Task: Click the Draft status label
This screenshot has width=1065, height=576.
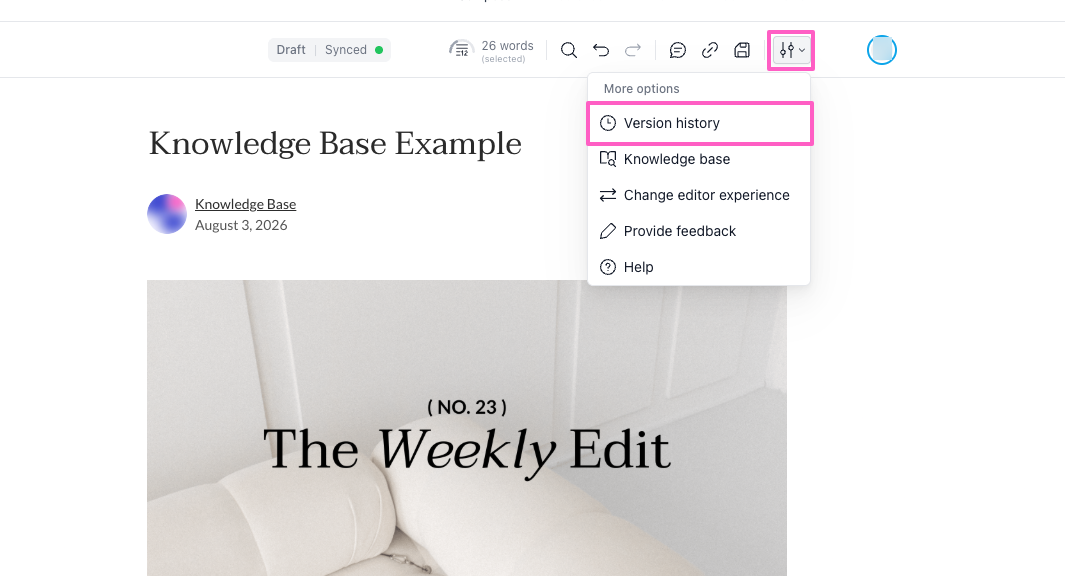Action: pos(291,50)
